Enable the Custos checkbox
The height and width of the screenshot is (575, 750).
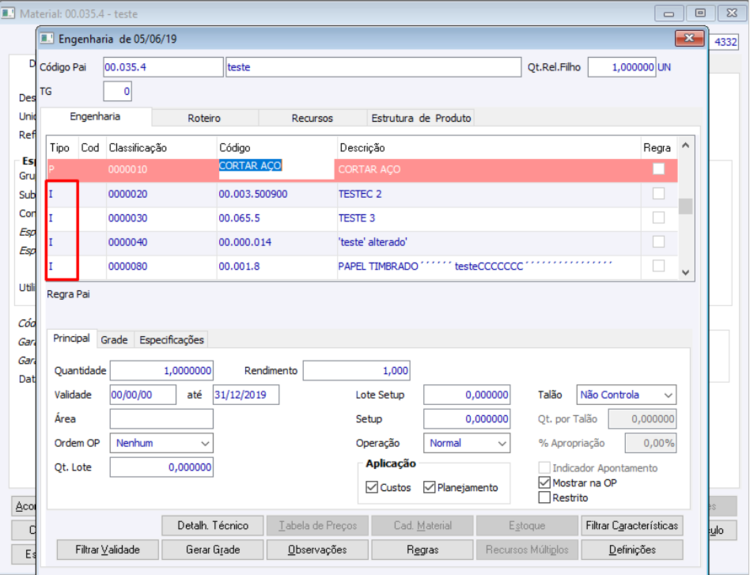(372, 487)
